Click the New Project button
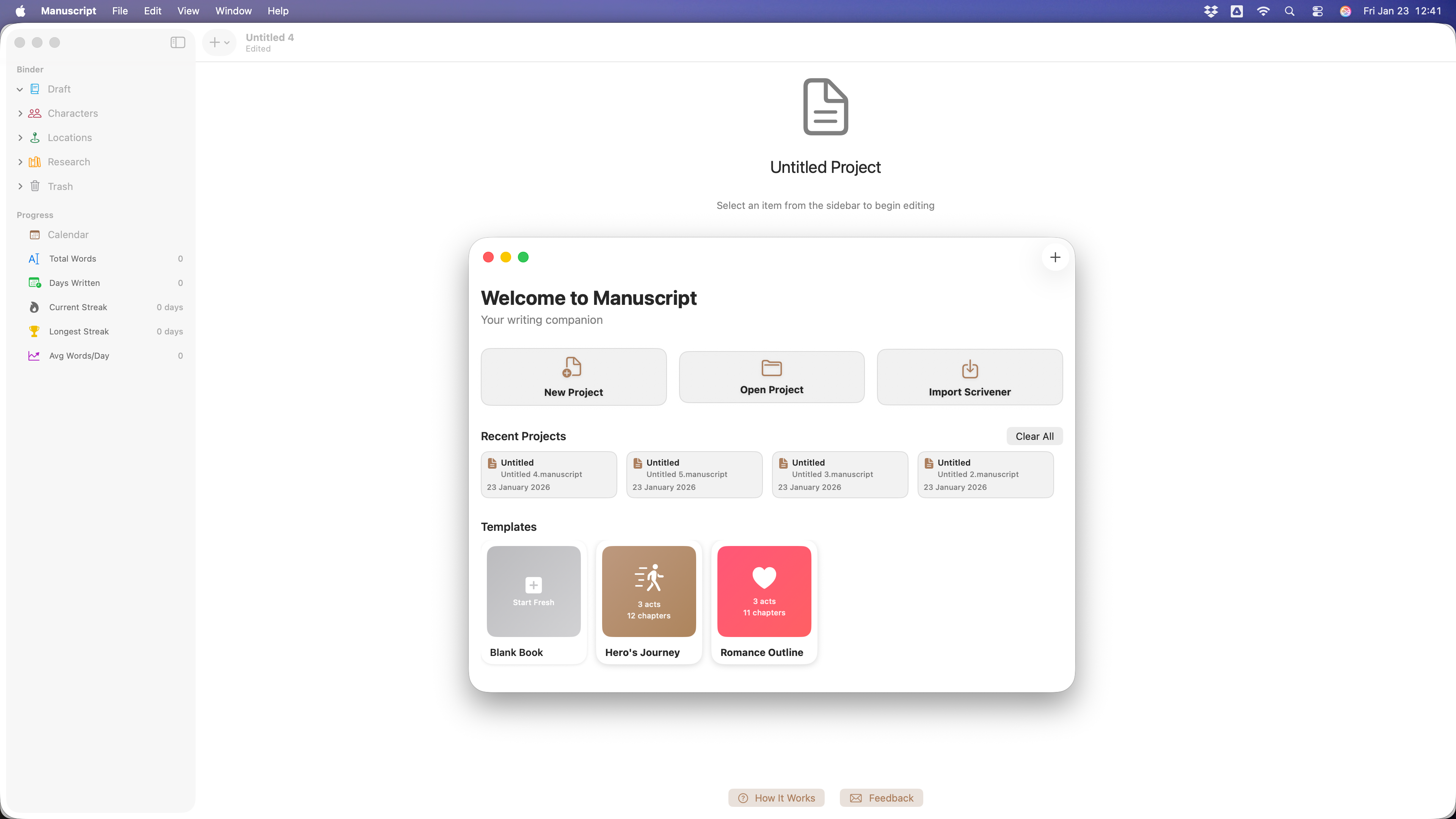 pos(573,377)
